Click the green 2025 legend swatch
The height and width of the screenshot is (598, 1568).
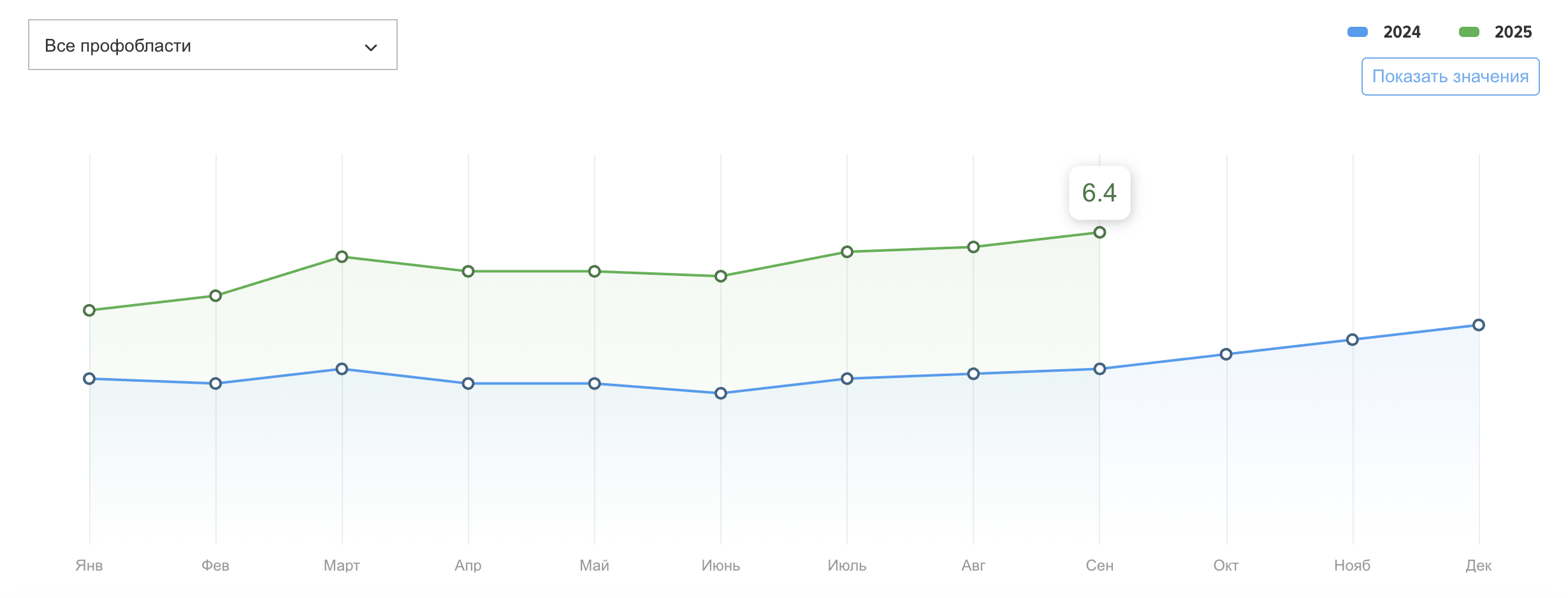[1469, 32]
